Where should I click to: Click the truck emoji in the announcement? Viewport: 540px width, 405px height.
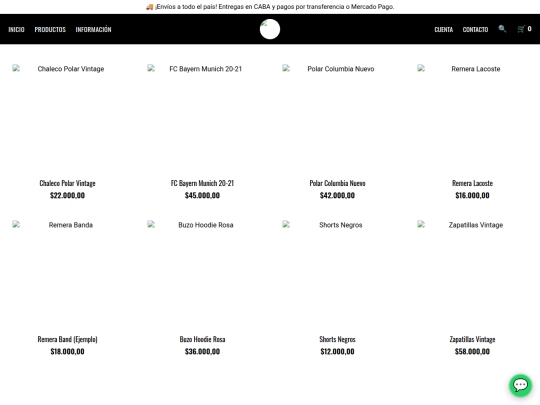pos(149,7)
